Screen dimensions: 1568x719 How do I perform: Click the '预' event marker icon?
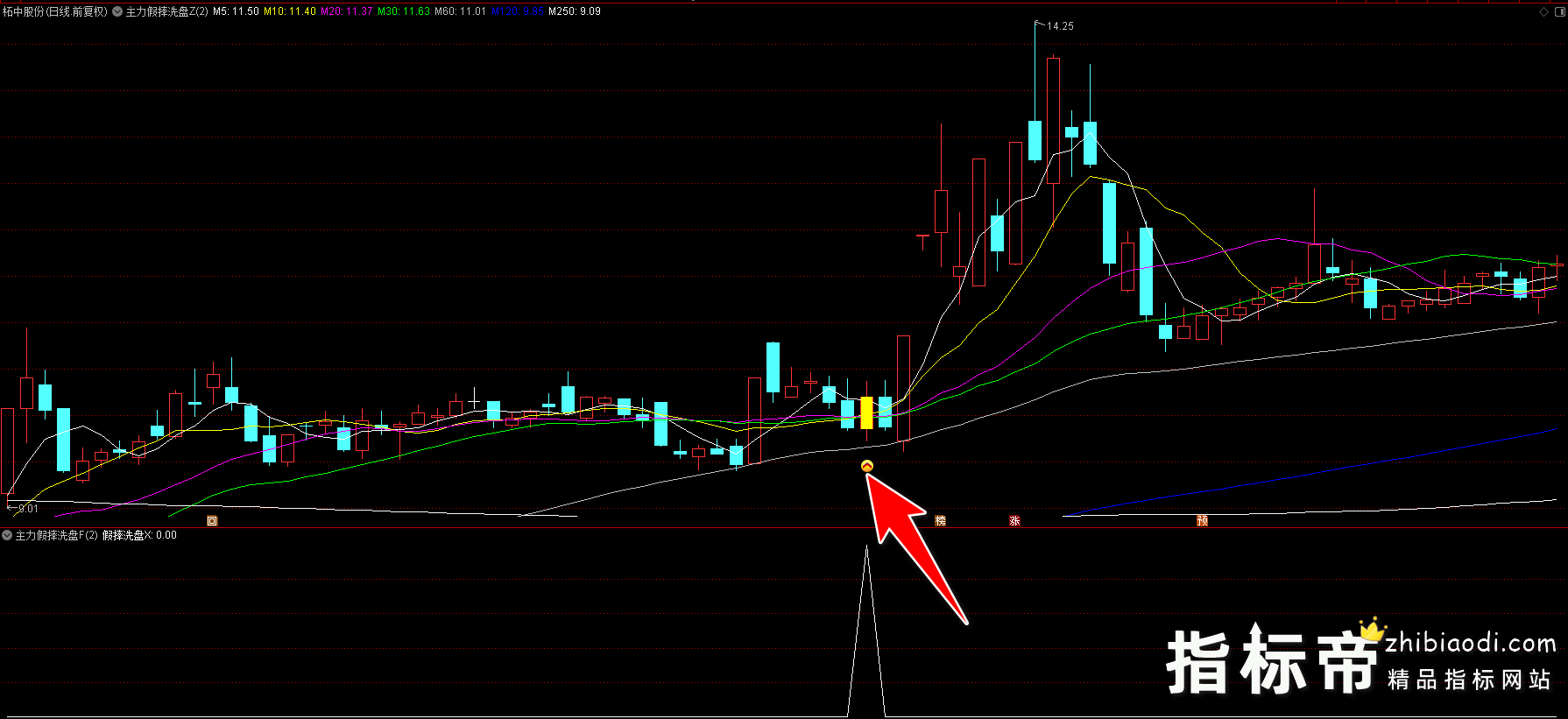[x=1203, y=521]
